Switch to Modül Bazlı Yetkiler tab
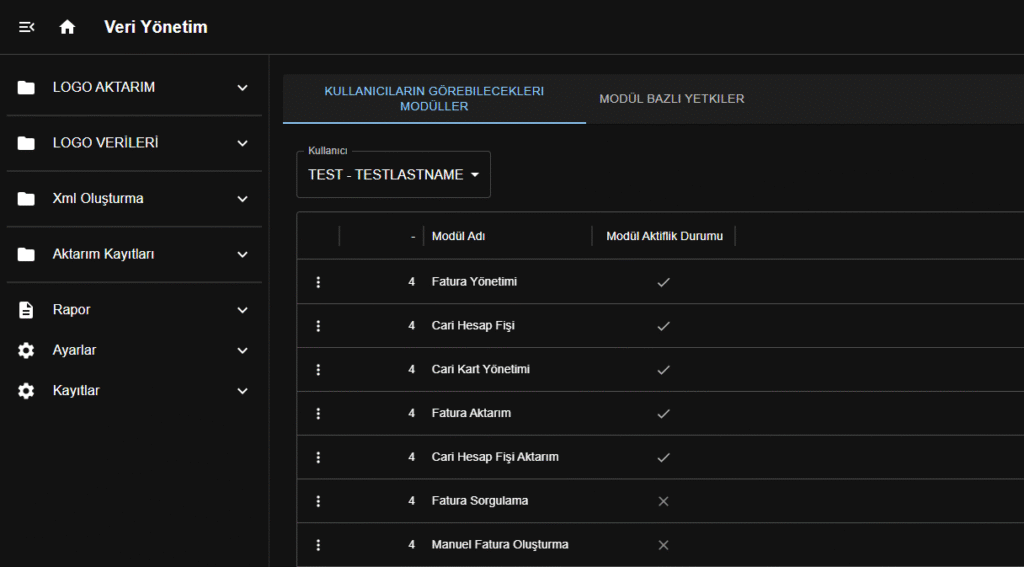 click(671, 99)
